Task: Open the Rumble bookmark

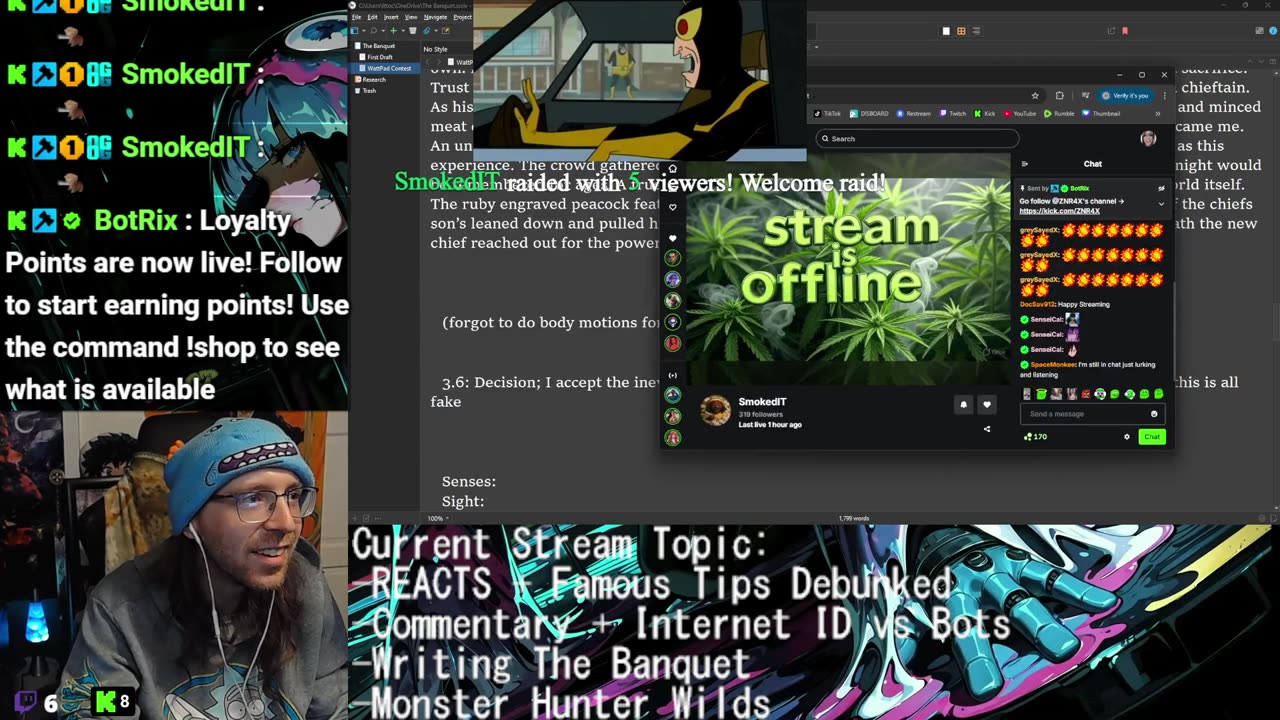Action: [x=1060, y=114]
